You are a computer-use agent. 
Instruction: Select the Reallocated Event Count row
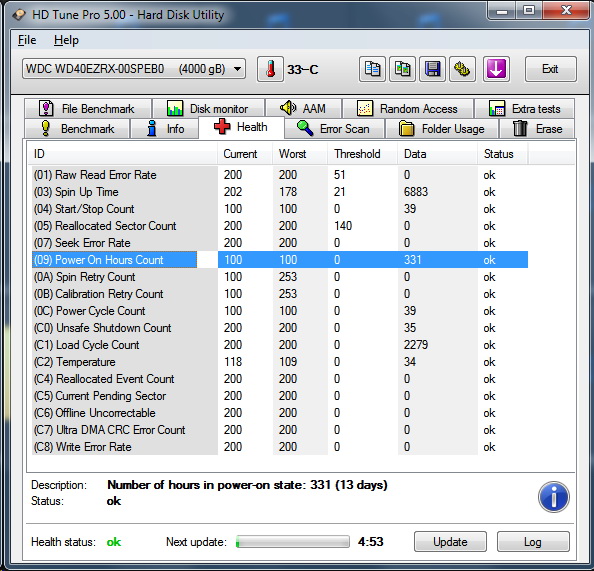[x=280, y=379]
